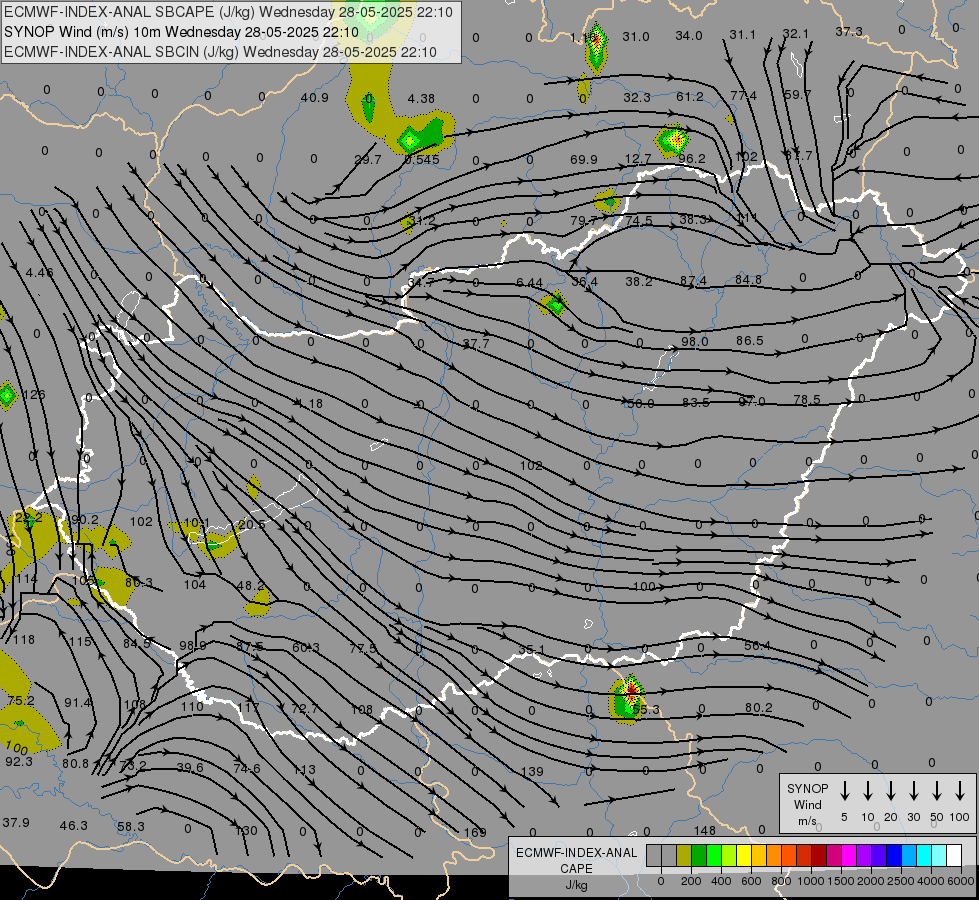Select the olive swatch in CAPE legend

point(684,856)
